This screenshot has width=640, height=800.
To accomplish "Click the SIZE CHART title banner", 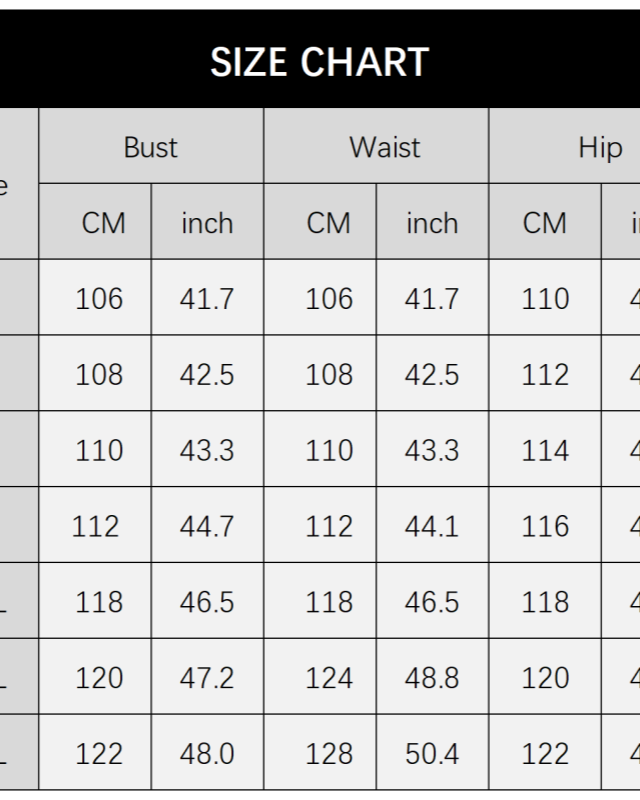I will pyautogui.click(x=320, y=62).
